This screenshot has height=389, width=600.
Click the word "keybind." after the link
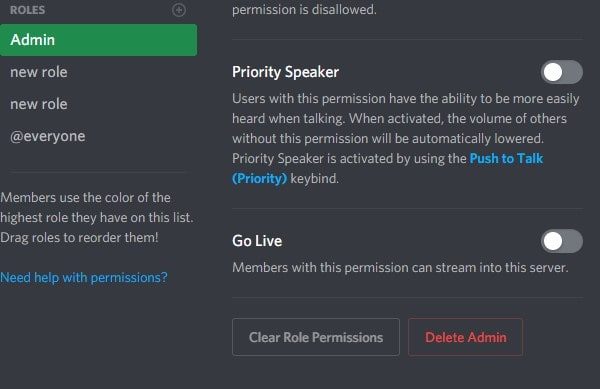(315, 179)
